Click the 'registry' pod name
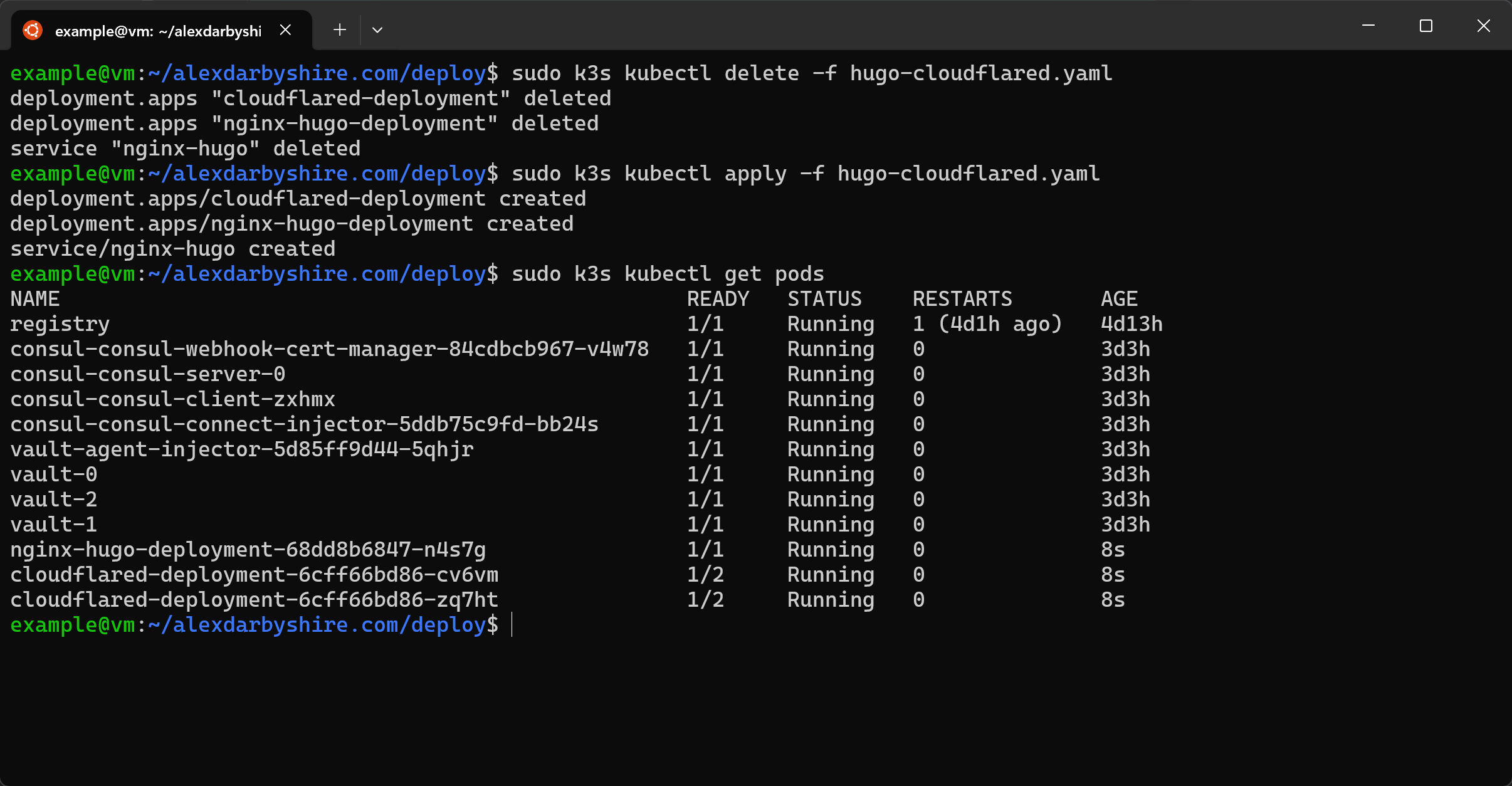The width and height of the screenshot is (1512, 786). coord(60,324)
